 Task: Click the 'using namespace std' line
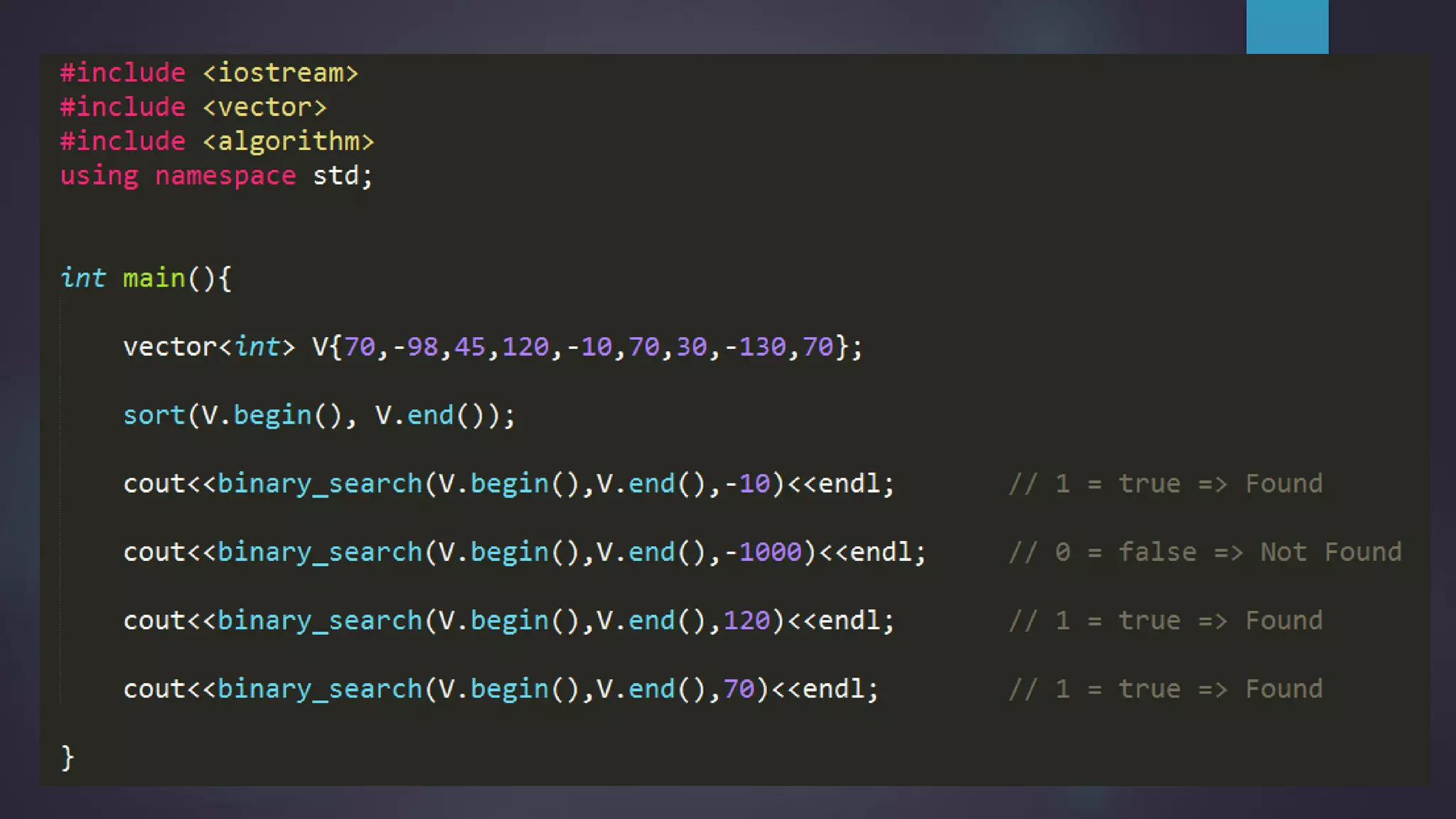[216, 176]
